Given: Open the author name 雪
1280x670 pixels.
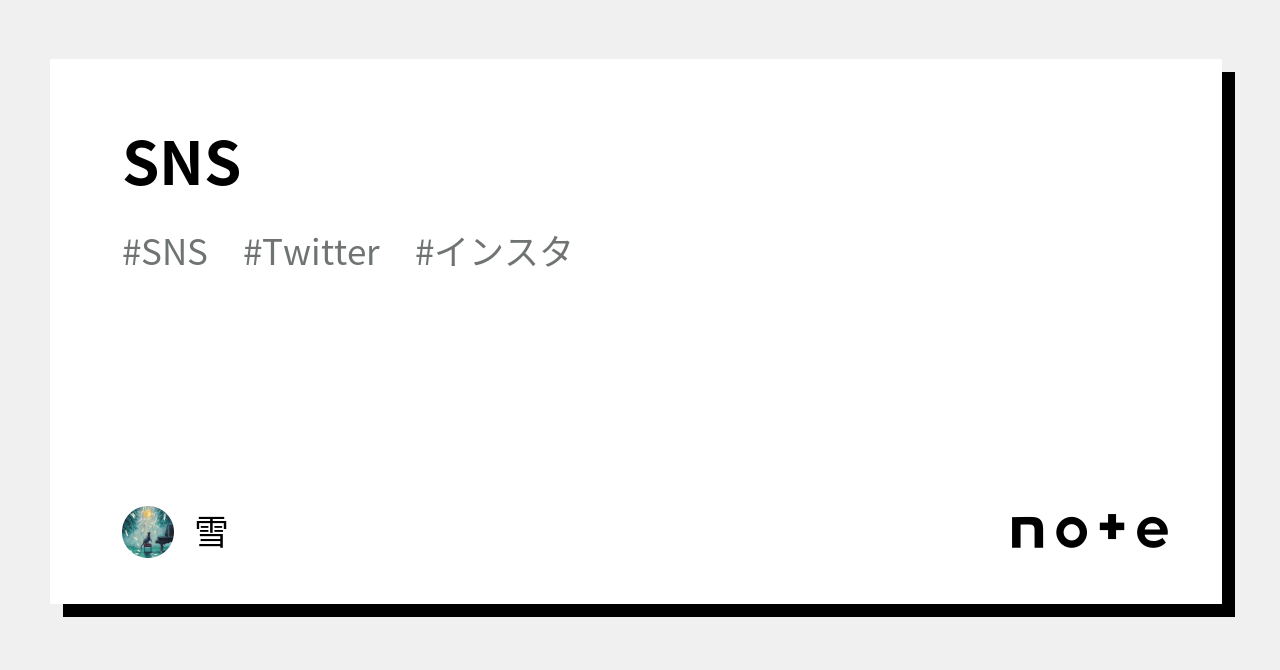Looking at the screenshot, I should point(211,532).
